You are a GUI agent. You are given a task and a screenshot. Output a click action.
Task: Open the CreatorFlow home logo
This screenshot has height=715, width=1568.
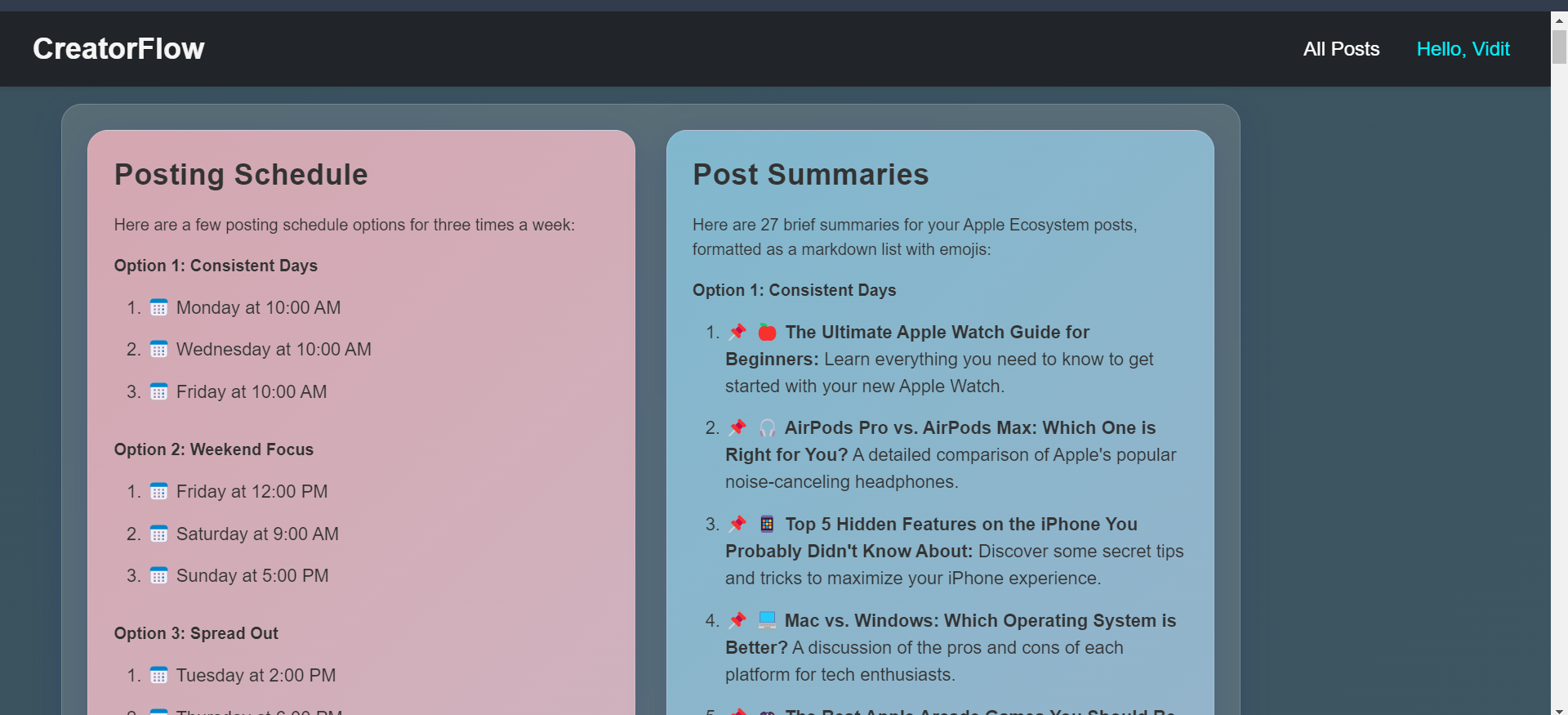pos(118,49)
